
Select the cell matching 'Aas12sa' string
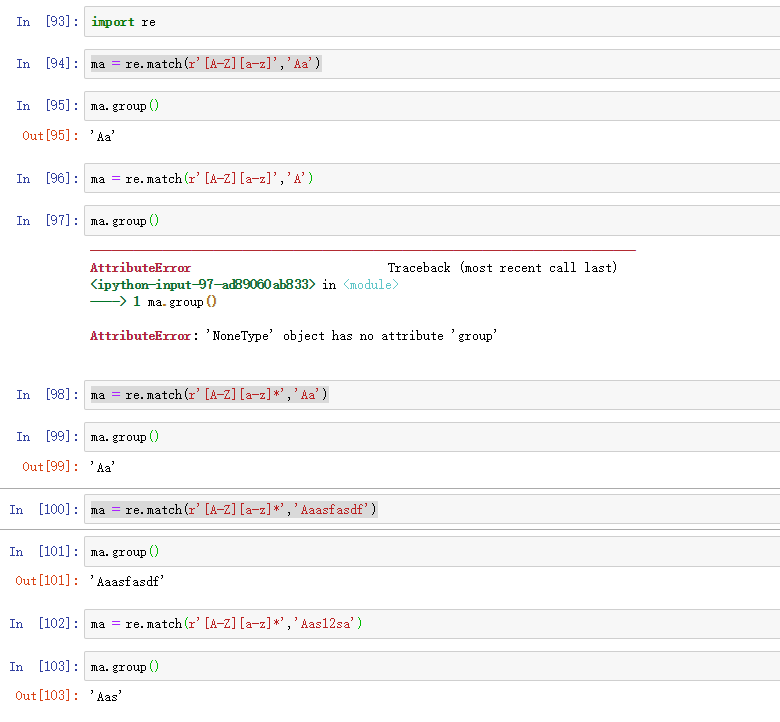[430, 624]
